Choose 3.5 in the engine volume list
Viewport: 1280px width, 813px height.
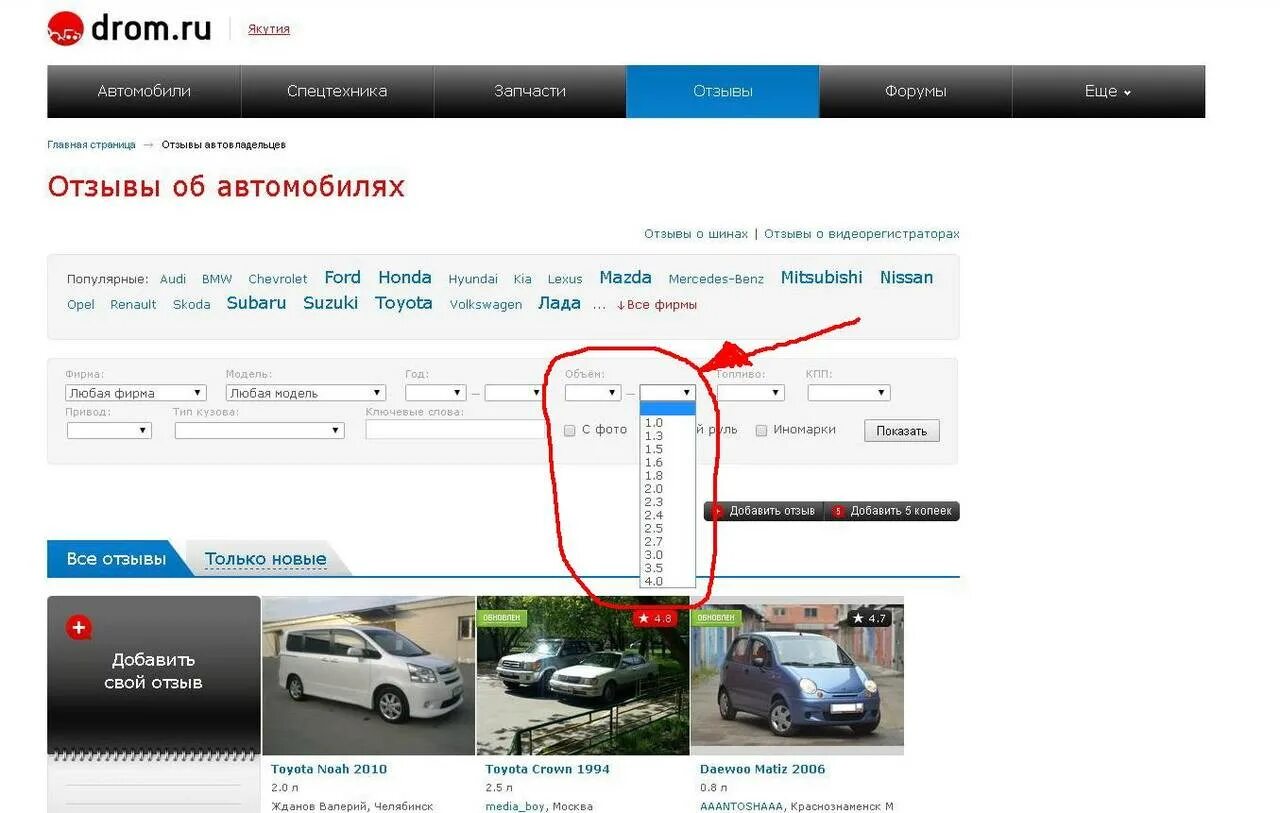tap(667, 568)
